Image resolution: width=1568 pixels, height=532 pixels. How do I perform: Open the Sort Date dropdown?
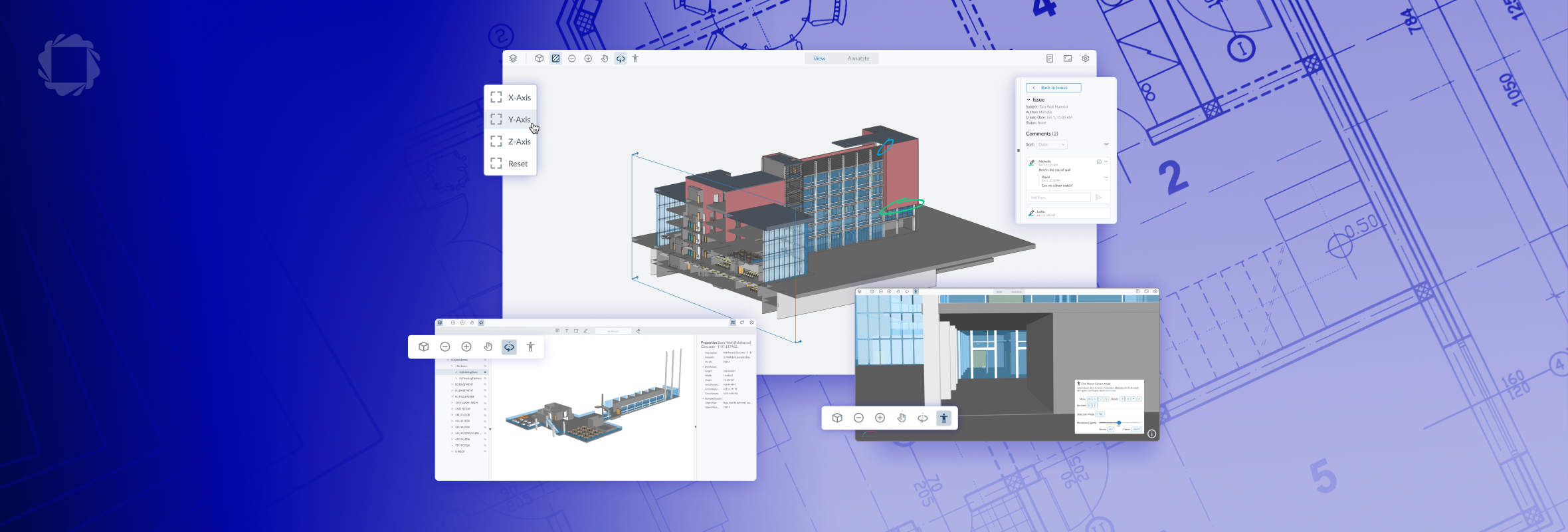(x=1052, y=144)
